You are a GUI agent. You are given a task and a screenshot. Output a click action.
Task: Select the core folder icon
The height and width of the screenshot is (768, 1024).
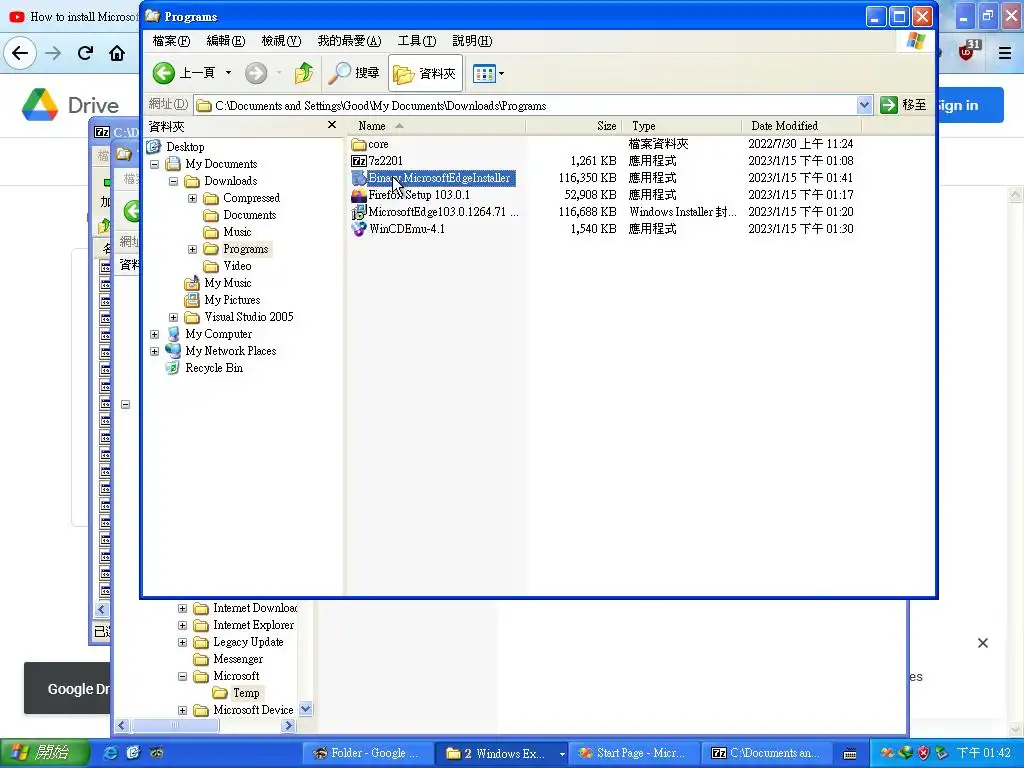pyautogui.click(x=359, y=144)
